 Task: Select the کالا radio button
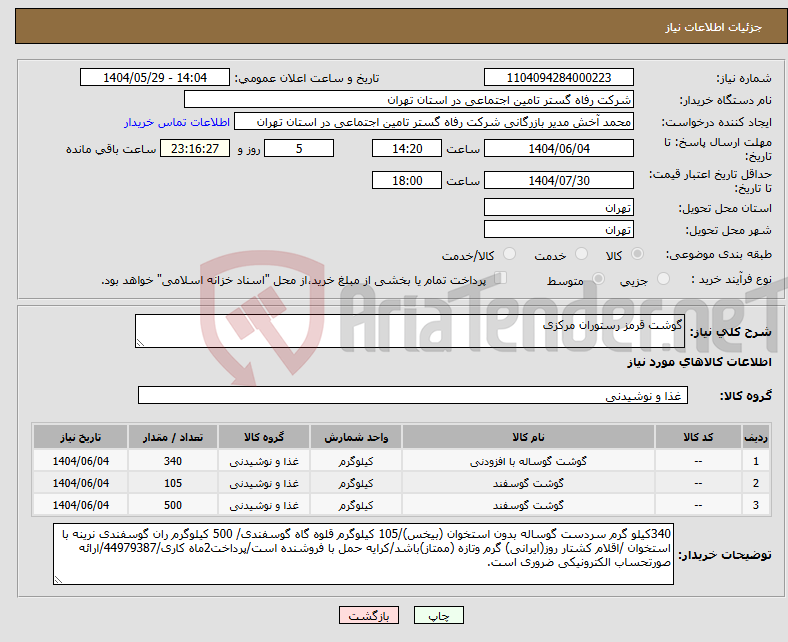click(x=637, y=254)
